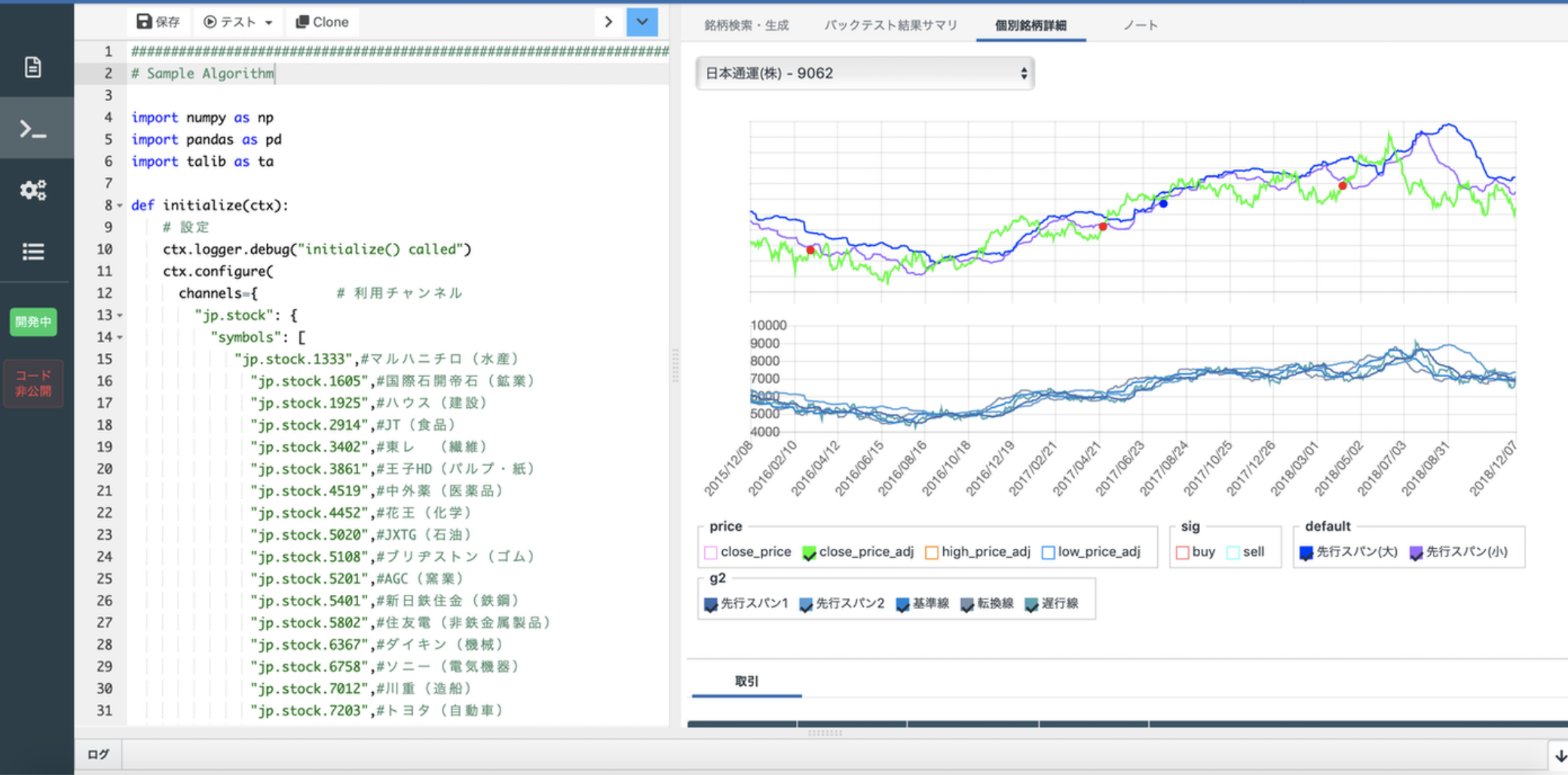Open the ログ panel at the bottom

98,754
